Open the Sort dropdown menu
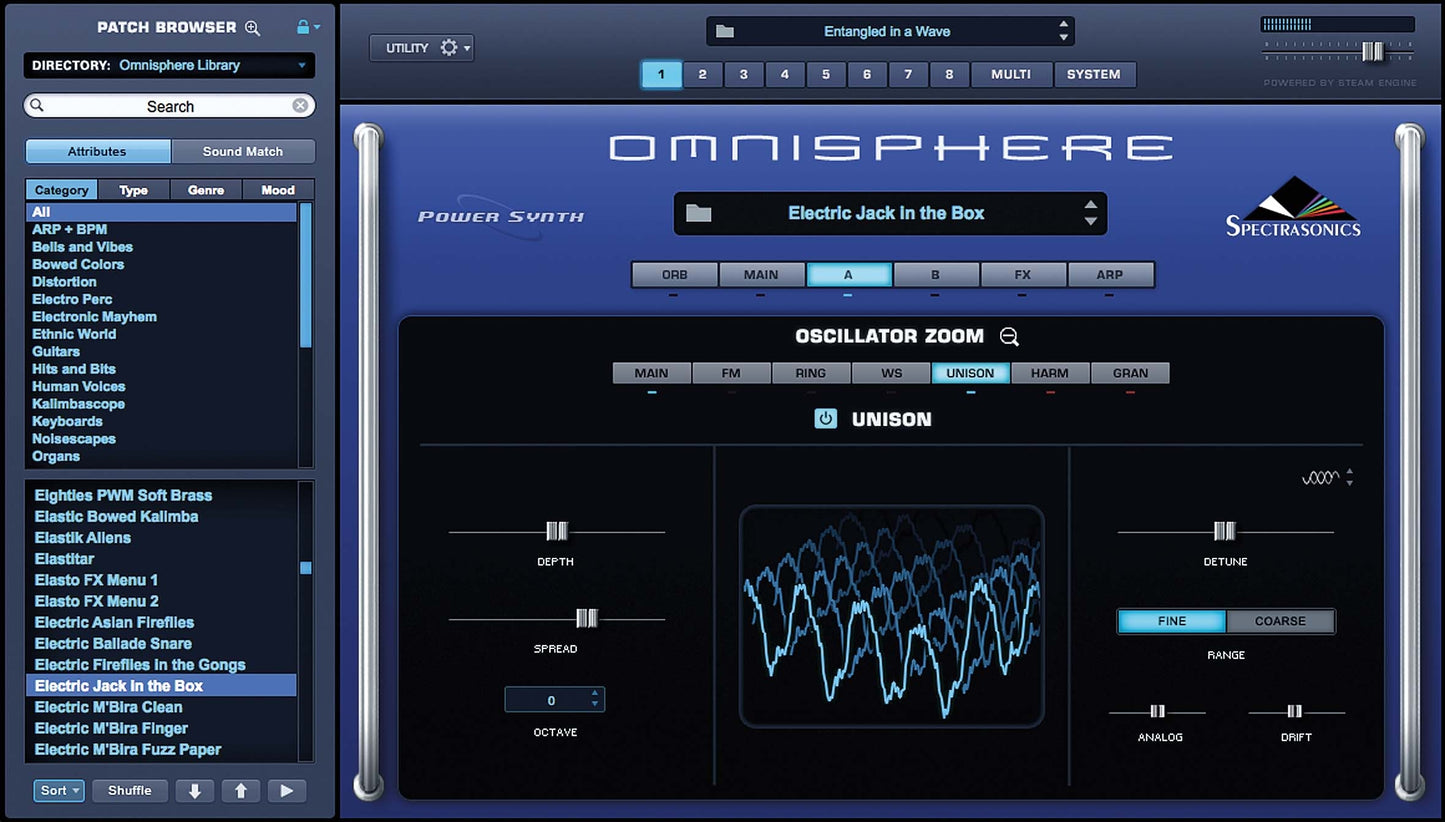This screenshot has width=1445, height=822. (59, 791)
